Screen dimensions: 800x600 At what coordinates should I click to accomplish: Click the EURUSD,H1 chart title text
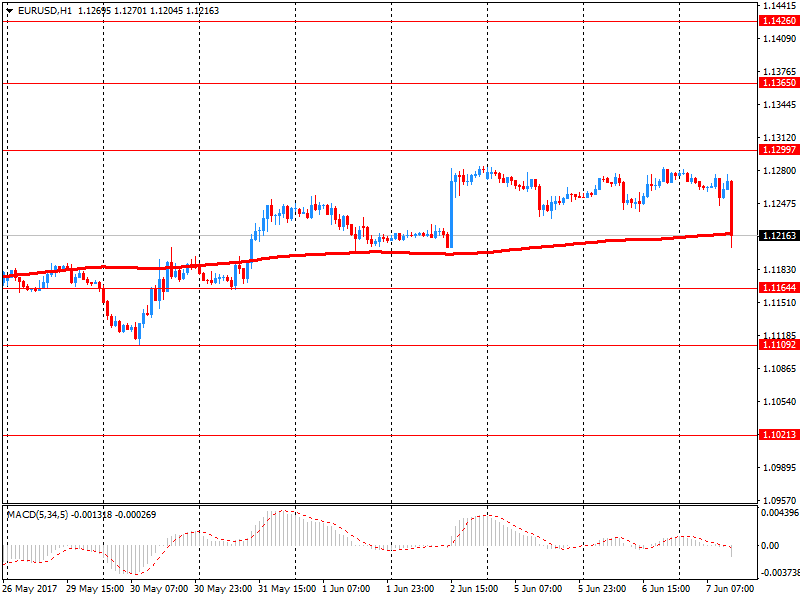(45, 11)
